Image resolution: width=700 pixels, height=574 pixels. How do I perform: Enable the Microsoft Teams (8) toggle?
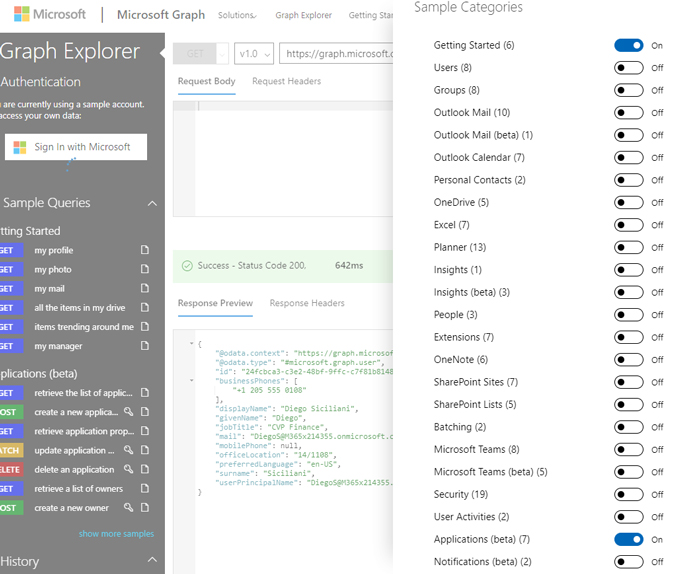click(629, 449)
